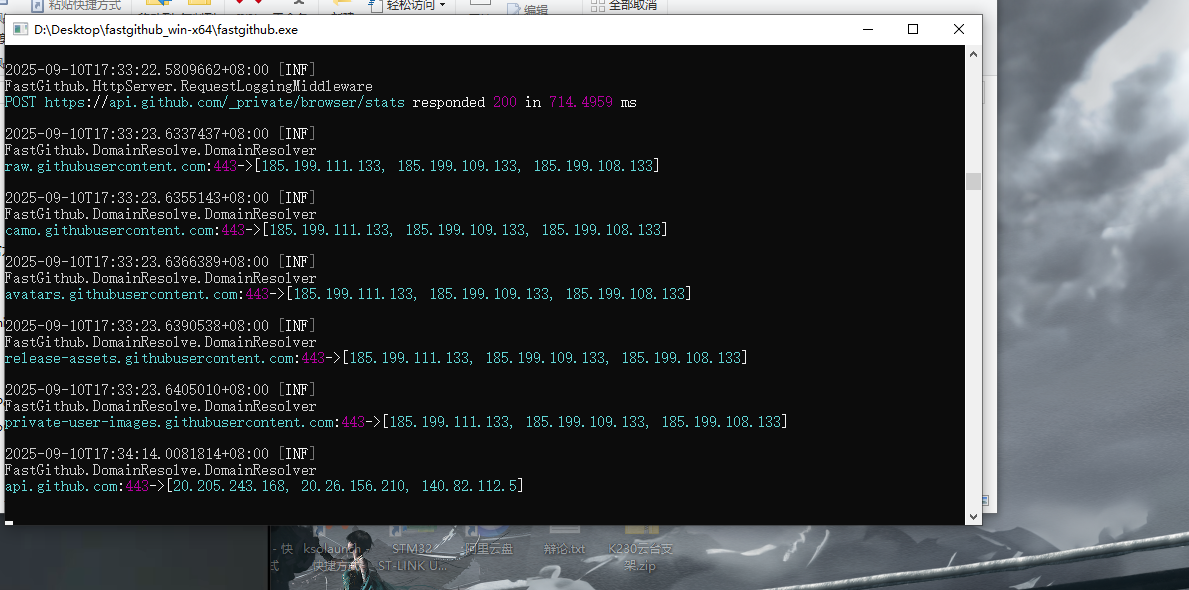Click the 200 response status code
The image size is (1189, 590).
tap(505, 102)
